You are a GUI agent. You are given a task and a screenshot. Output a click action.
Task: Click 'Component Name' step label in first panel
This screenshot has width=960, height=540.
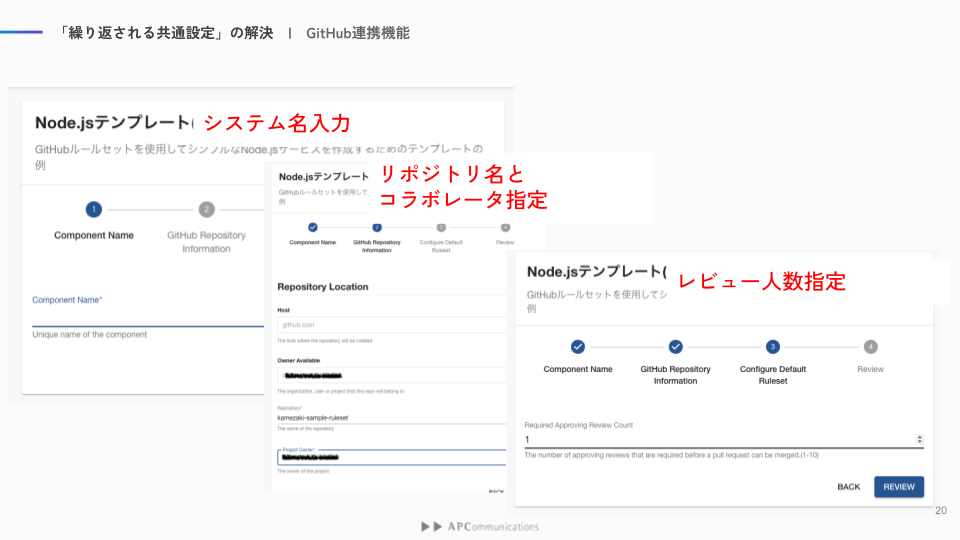tap(94, 235)
